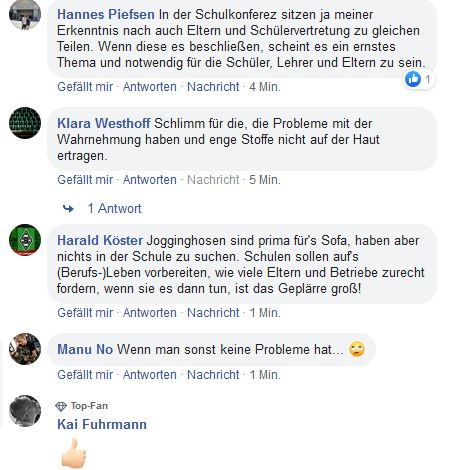Click the reply arrow icon beside 1 Antwort
Viewport: 460px width, 470px height.
(x=68, y=209)
